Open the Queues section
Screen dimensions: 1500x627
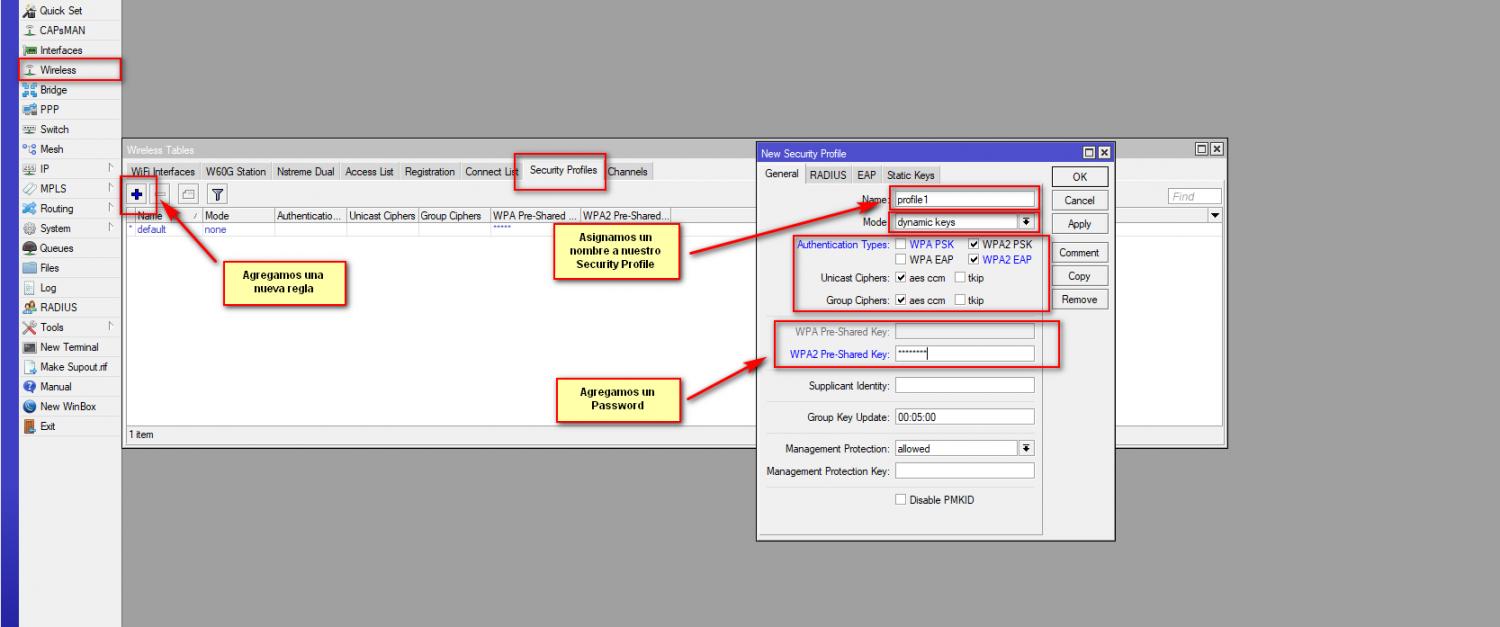pos(57,248)
